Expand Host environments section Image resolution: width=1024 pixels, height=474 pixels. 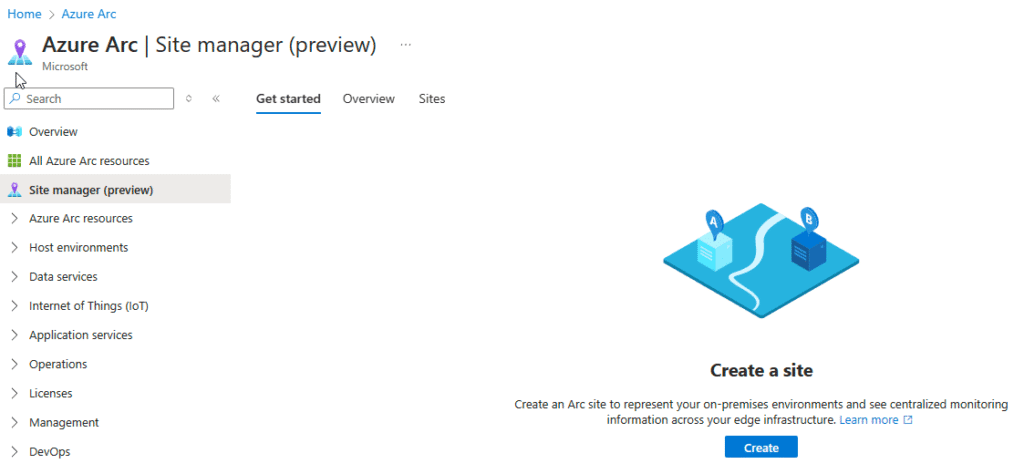(x=15, y=247)
